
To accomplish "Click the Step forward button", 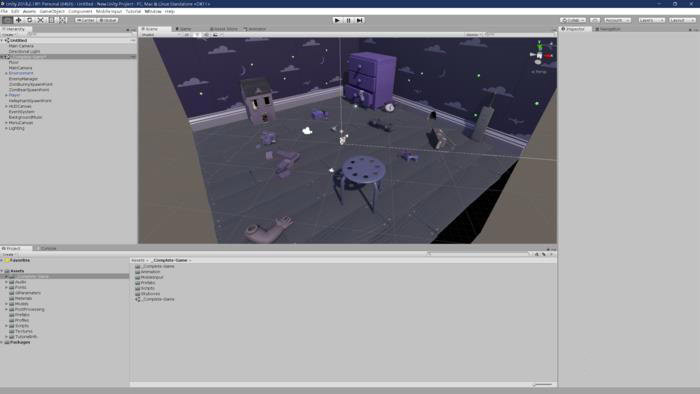I will [360, 20].
